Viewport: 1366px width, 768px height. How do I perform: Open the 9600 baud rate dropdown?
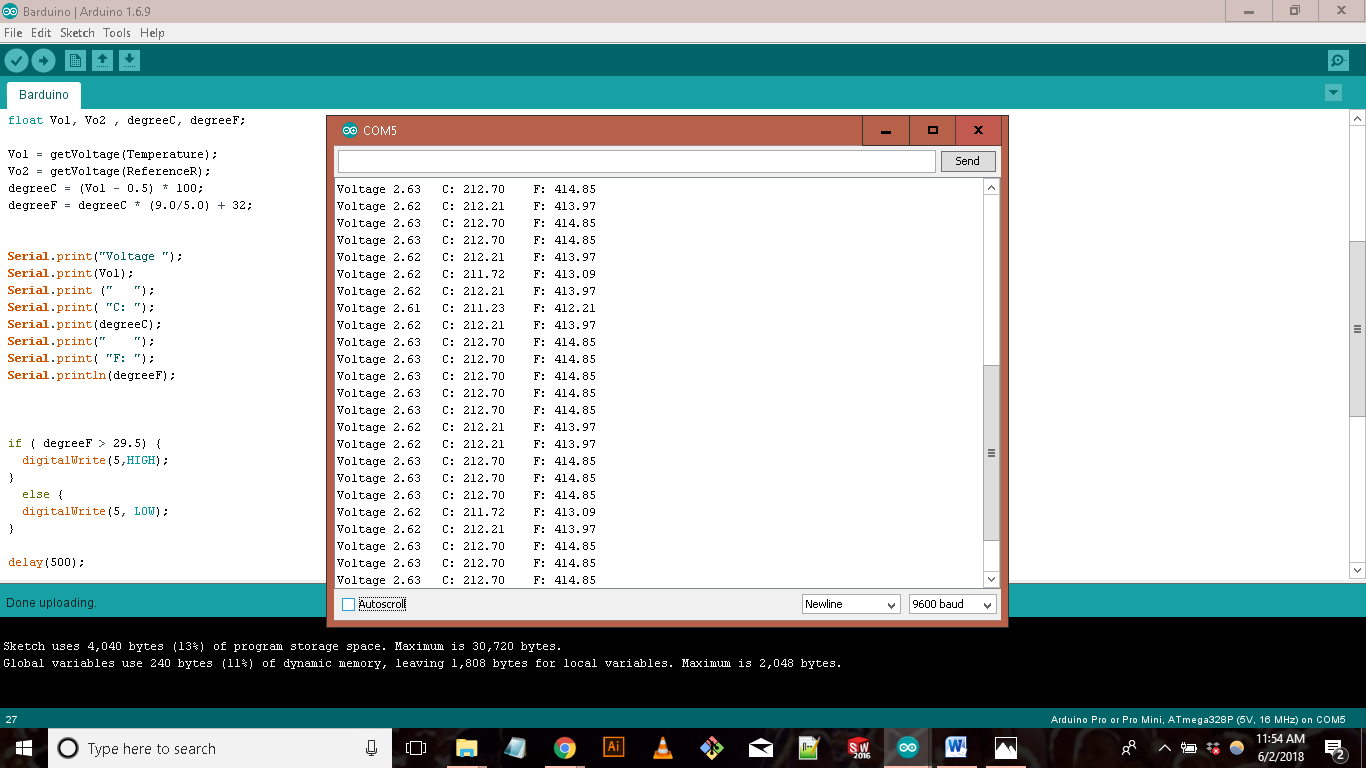click(952, 604)
